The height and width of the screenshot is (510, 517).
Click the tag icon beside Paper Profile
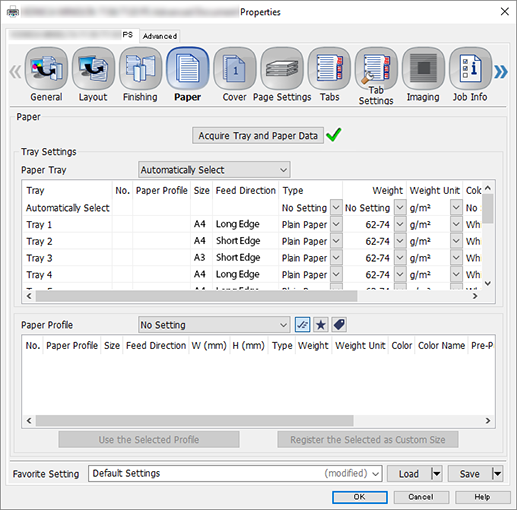[339, 325]
